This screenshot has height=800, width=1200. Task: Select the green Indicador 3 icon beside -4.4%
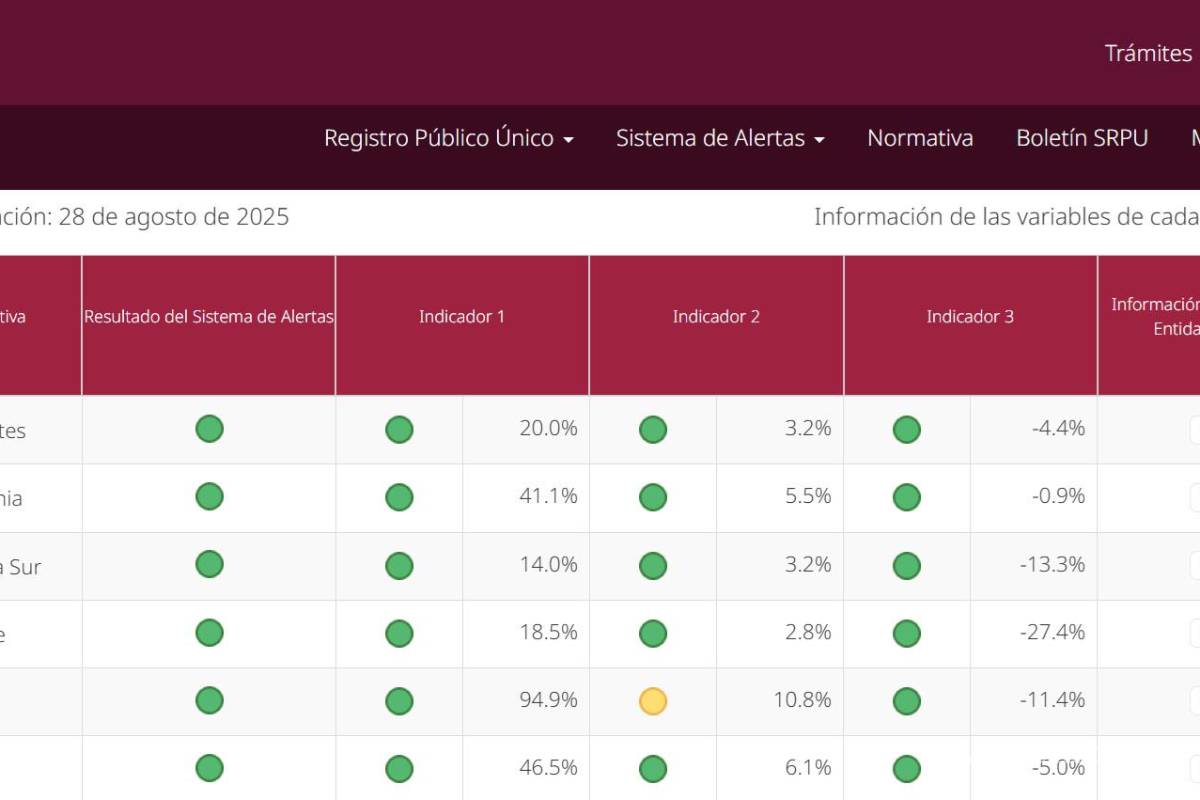pos(907,428)
